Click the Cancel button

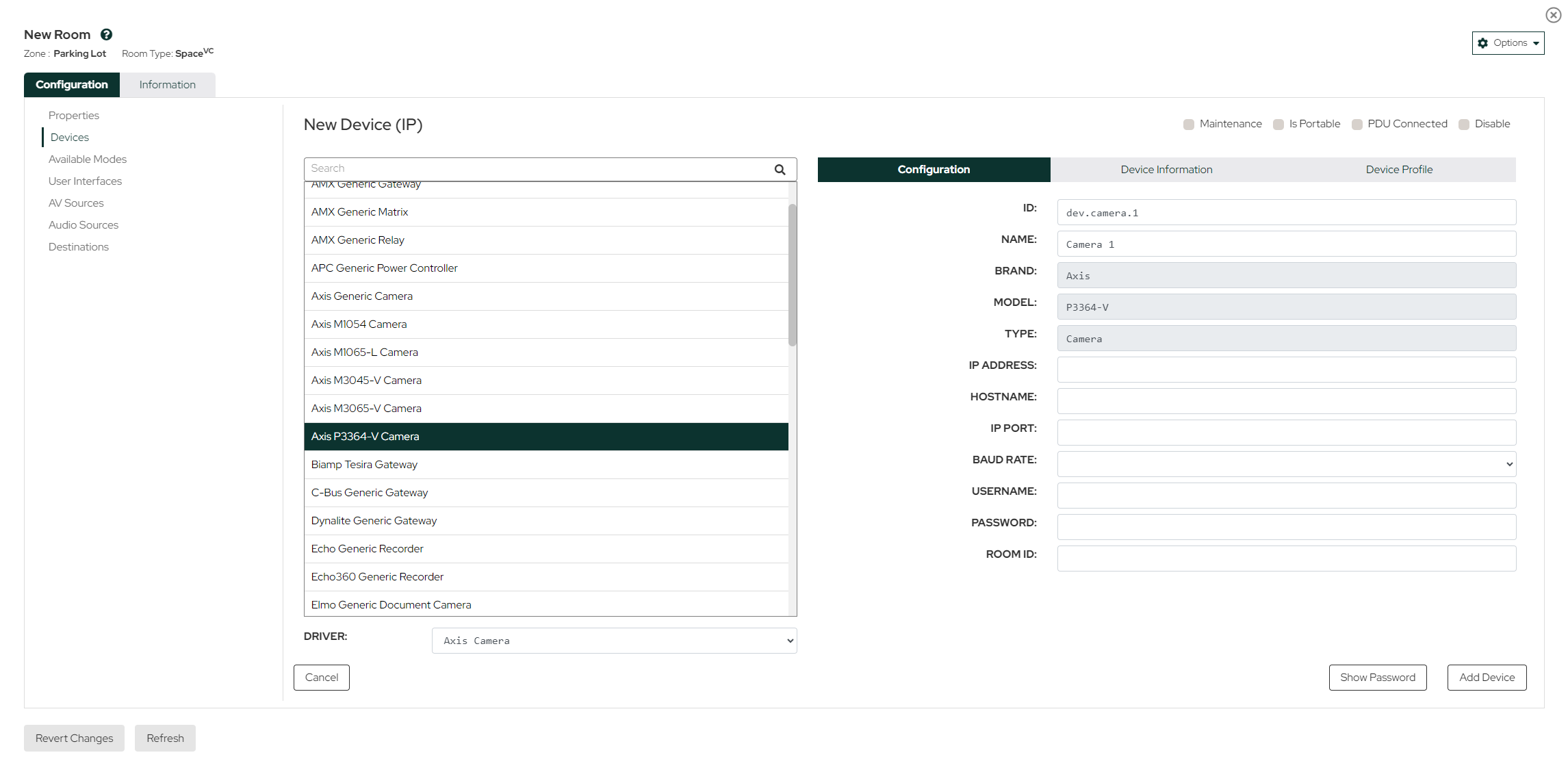pos(322,678)
